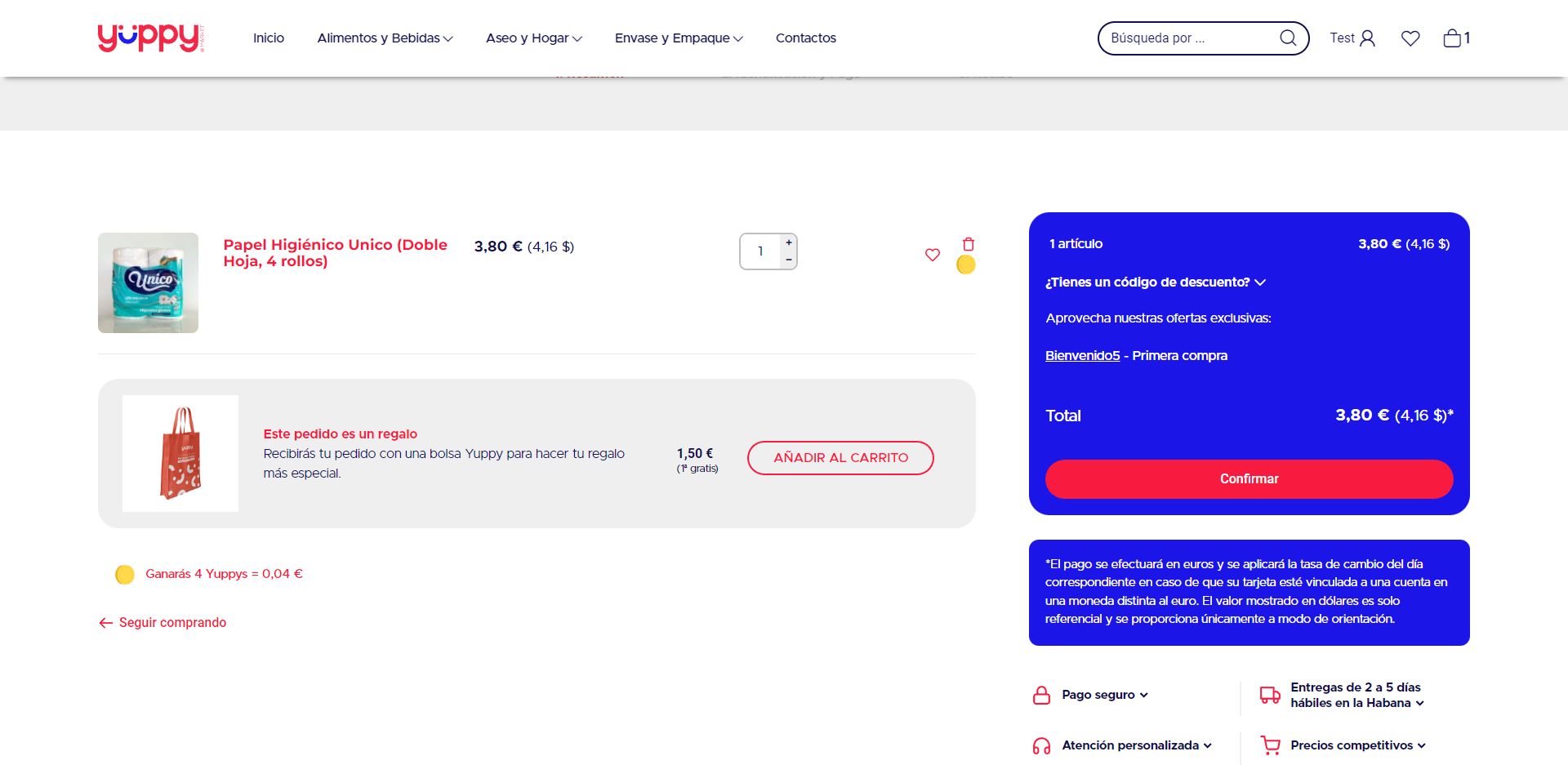Click AÑADIR AL CARRITO for gift bag
Screen dimensions: 1568x765
point(840,458)
